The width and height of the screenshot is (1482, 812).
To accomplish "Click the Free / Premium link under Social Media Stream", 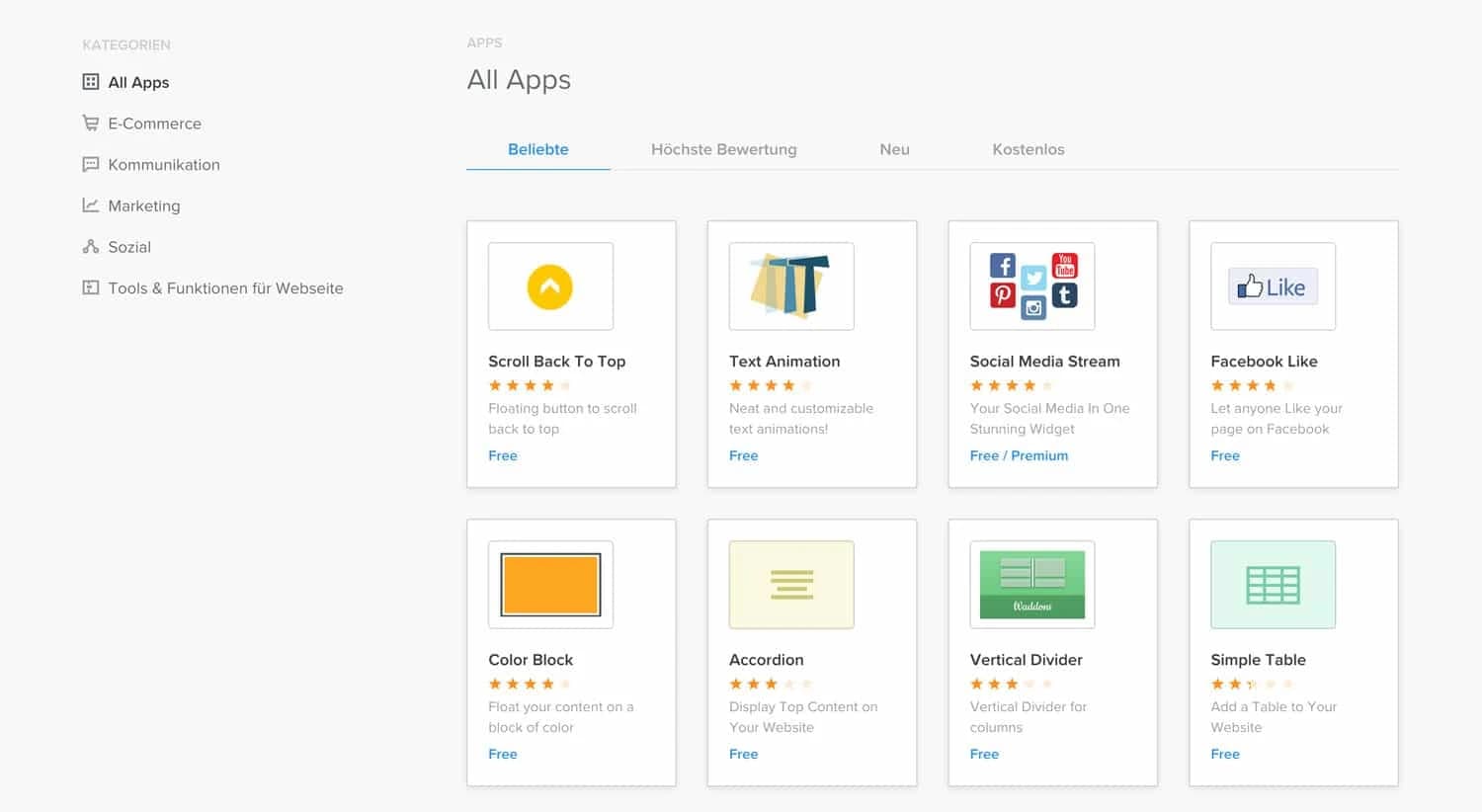I will pyautogui.click(x=1019, y=455).
